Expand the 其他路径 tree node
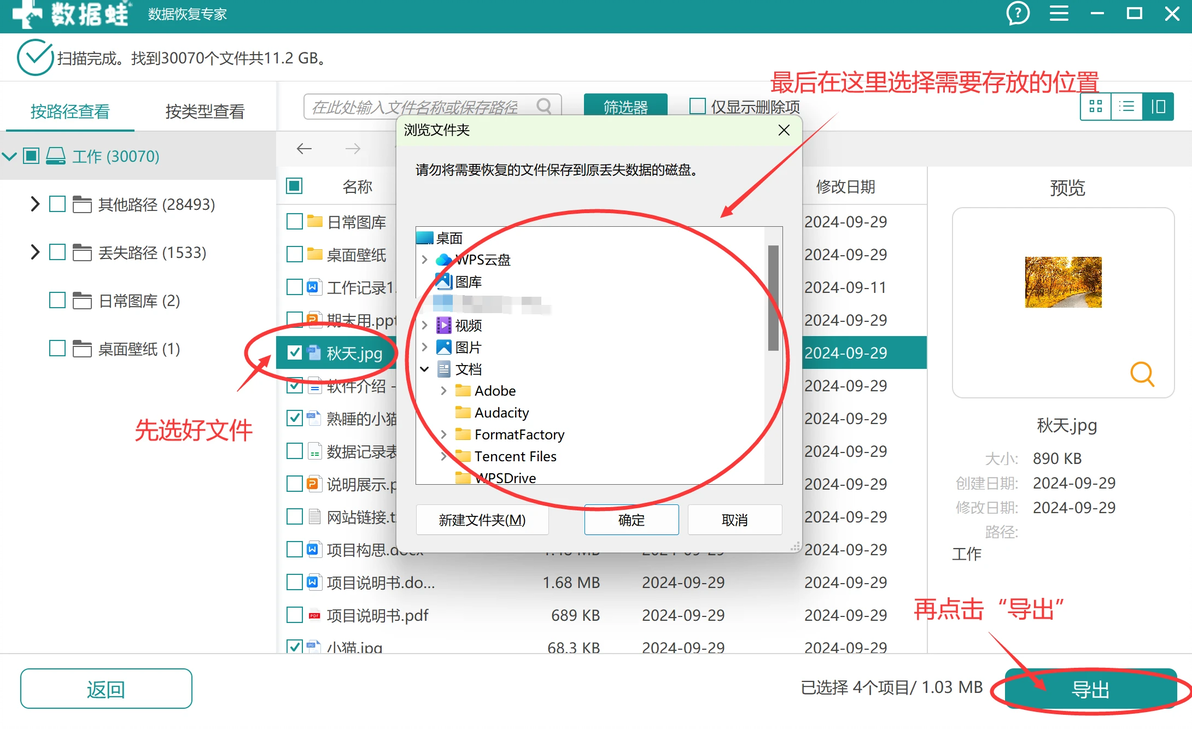This screenshot has width=1192, height=729. [x=34, y=204]
